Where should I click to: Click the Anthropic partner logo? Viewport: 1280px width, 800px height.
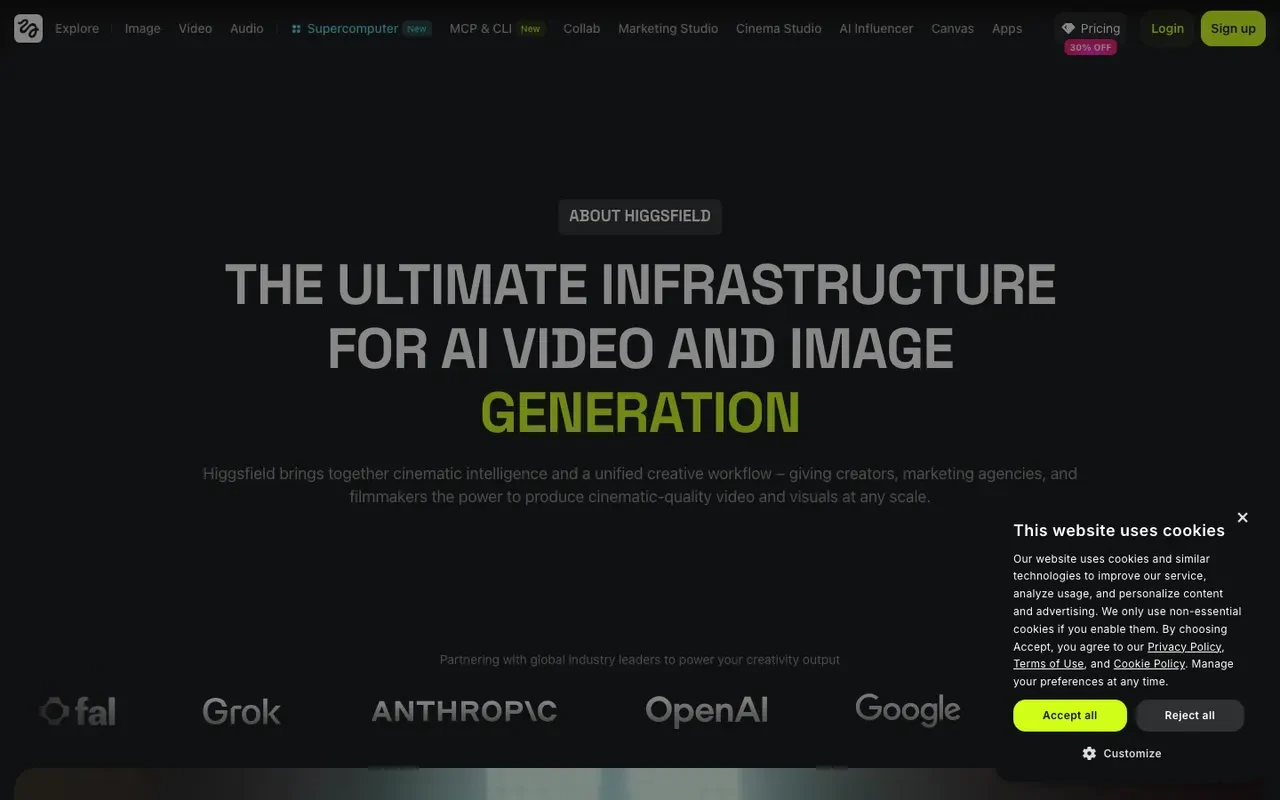click(x=464, y=711)
